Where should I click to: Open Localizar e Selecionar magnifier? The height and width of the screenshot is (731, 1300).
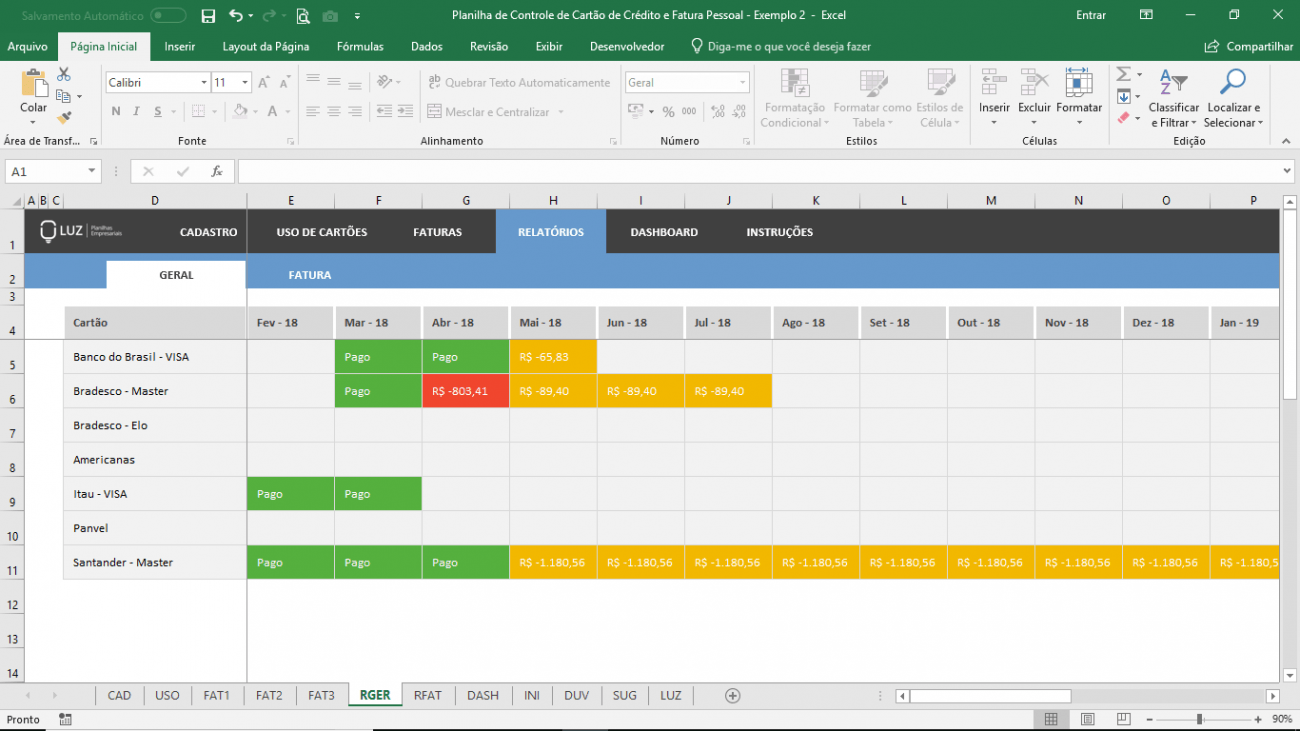pos(1234,99)
